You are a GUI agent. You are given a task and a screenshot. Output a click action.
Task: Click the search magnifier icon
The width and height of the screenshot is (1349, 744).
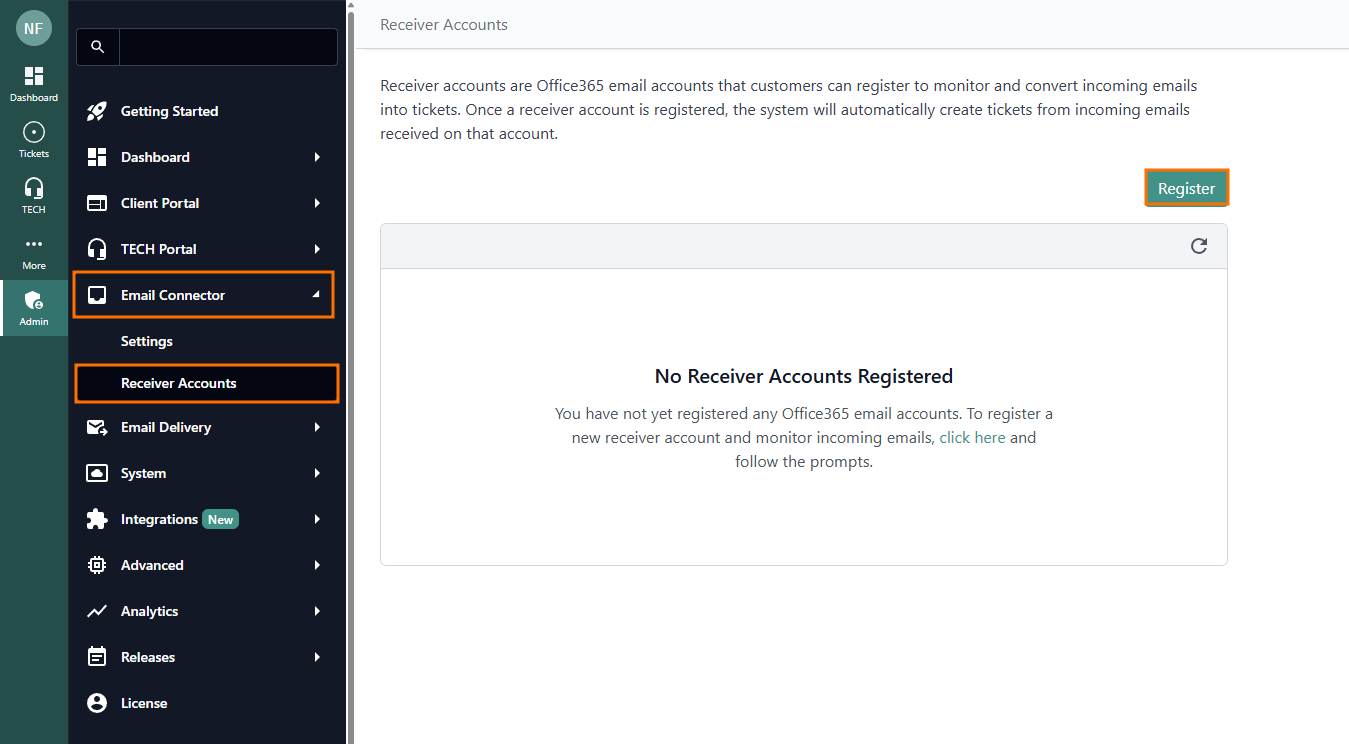(97, 47)
